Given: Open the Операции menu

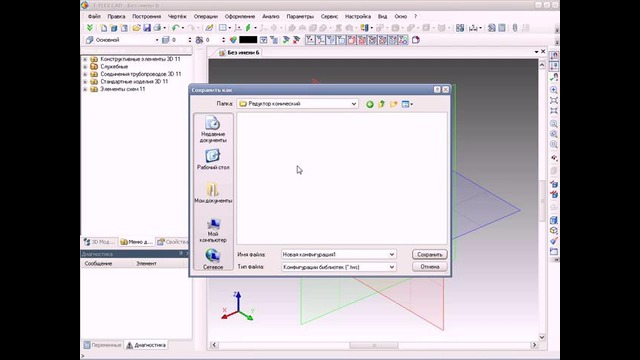Looking at the screenshot, I should click(206, 16).
